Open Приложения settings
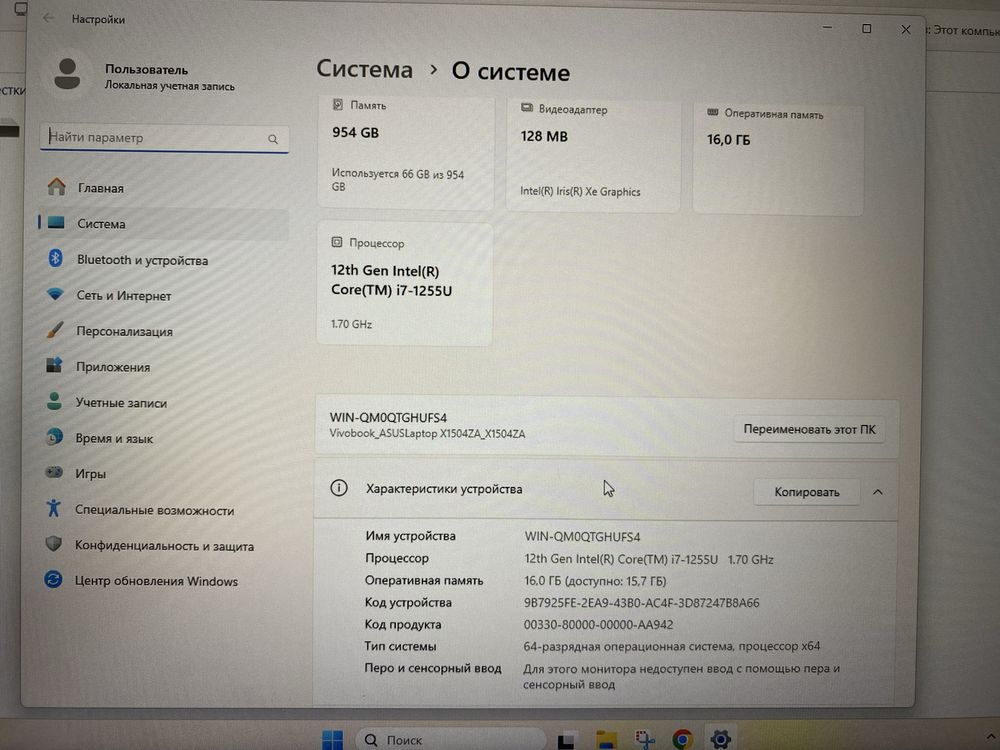The image size is (1000, 750). 164,367
